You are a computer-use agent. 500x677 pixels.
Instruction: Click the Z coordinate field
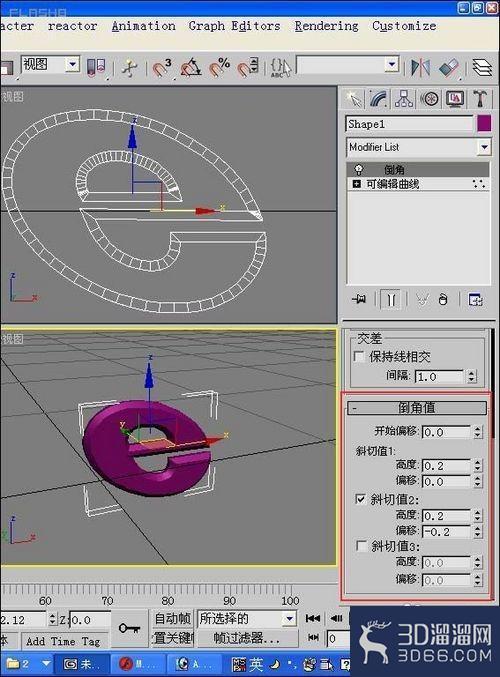click(x=89, y=620)
